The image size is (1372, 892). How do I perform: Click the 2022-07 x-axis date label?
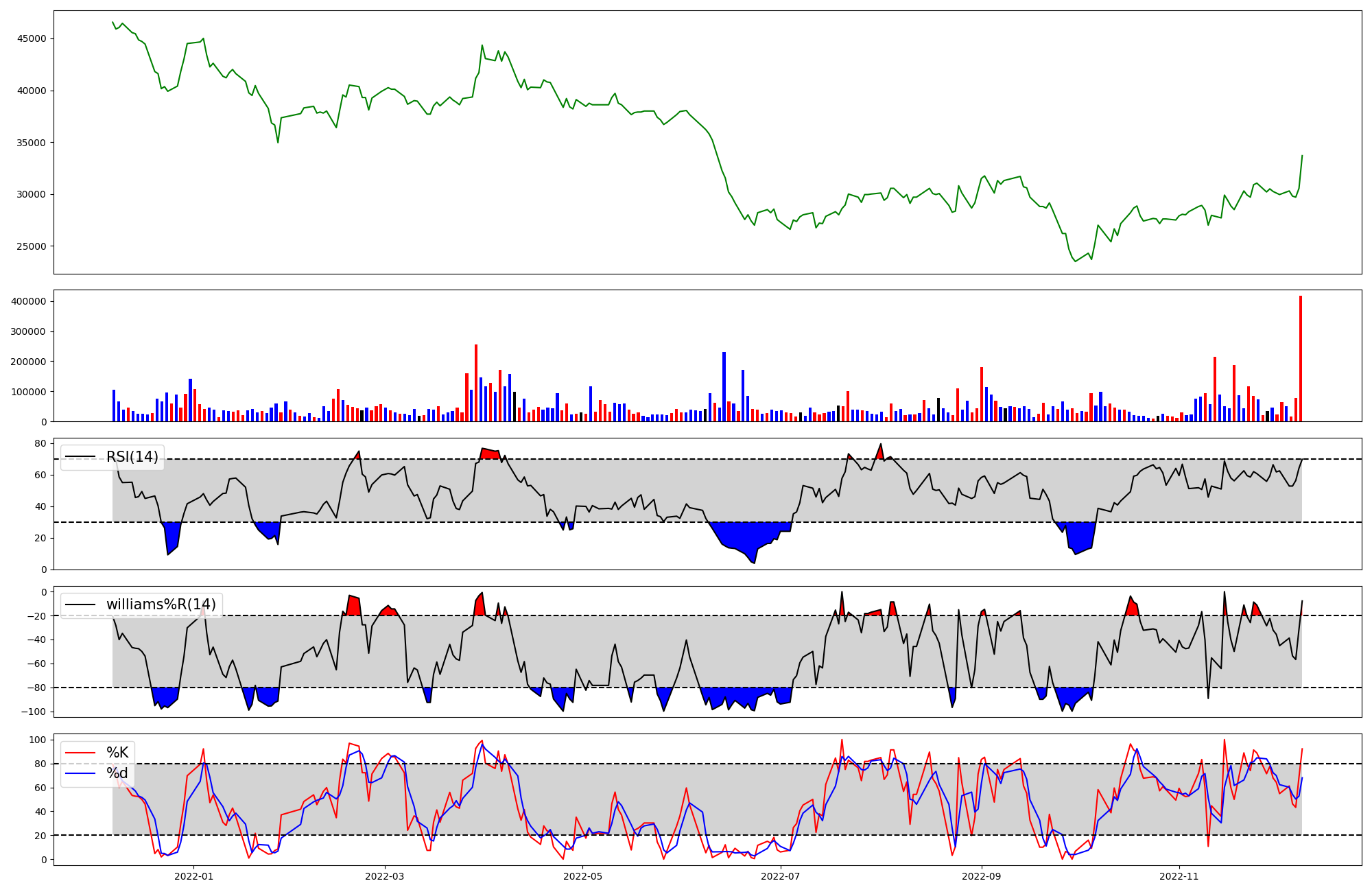tap(781, 876)
